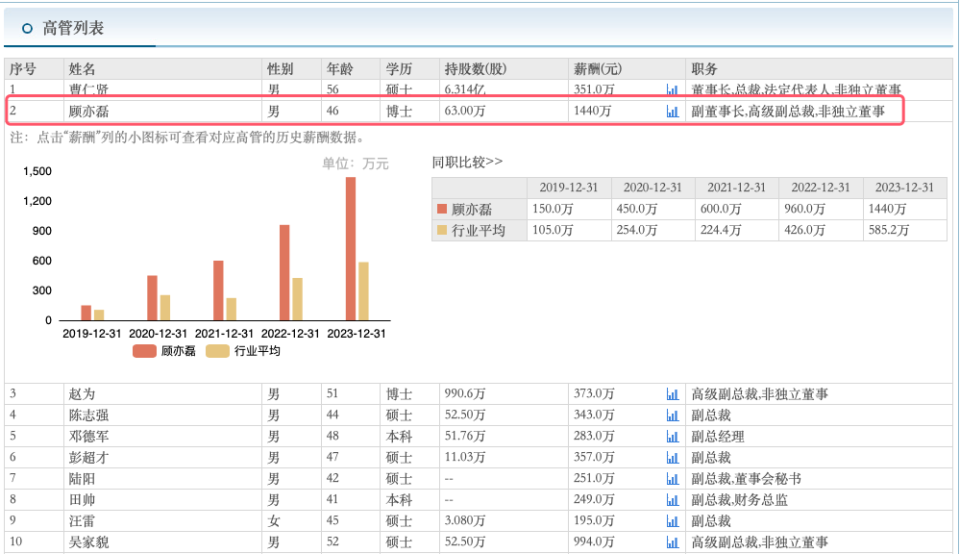Click the 姓名 column header
Screen dimensions: 960x554
[x=82, y=69]
